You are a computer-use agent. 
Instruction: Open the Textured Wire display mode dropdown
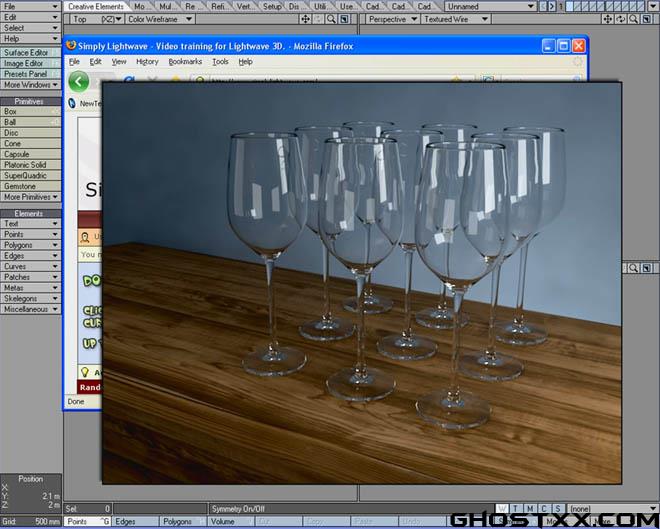click(x=456, y=19)
